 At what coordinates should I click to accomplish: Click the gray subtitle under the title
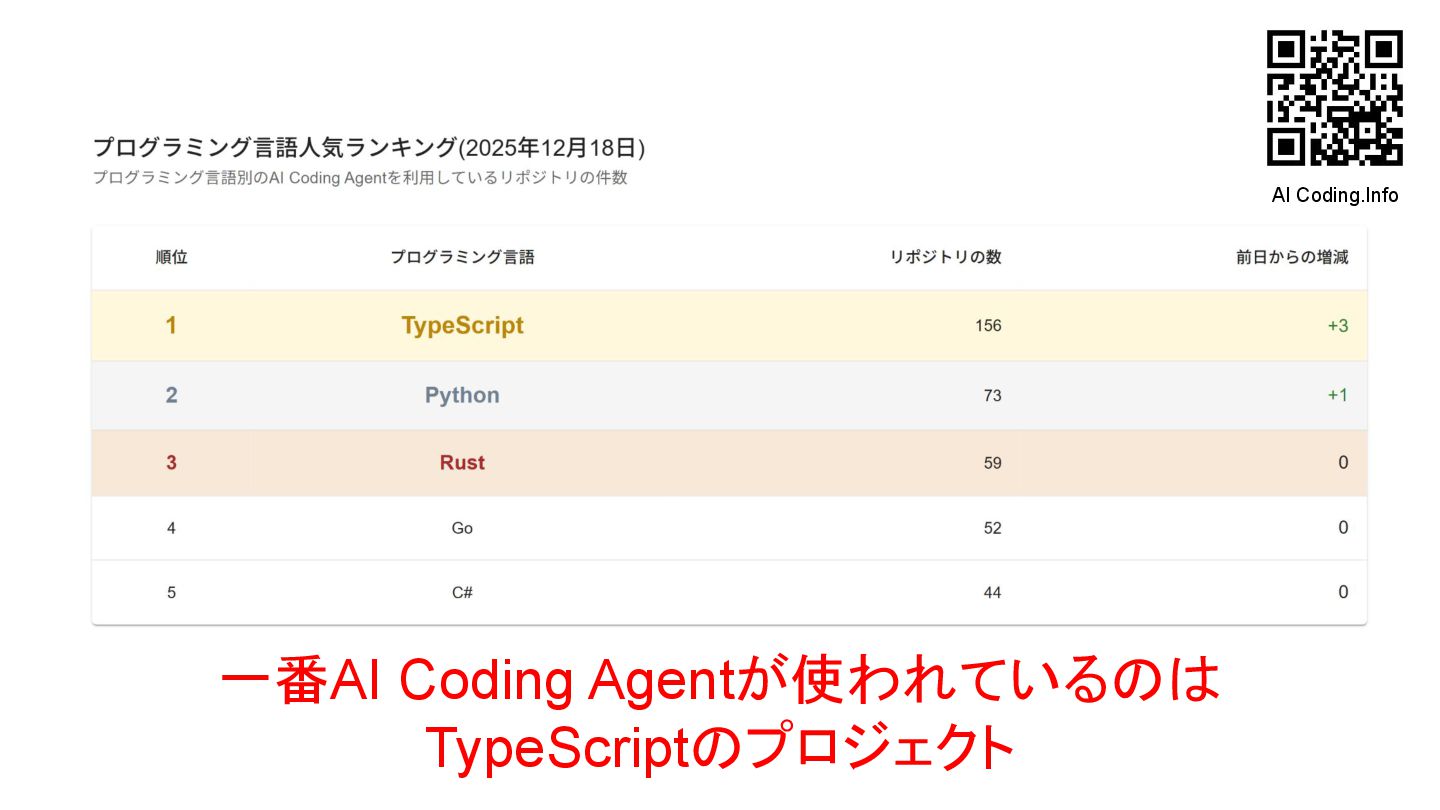click(360, 178)
